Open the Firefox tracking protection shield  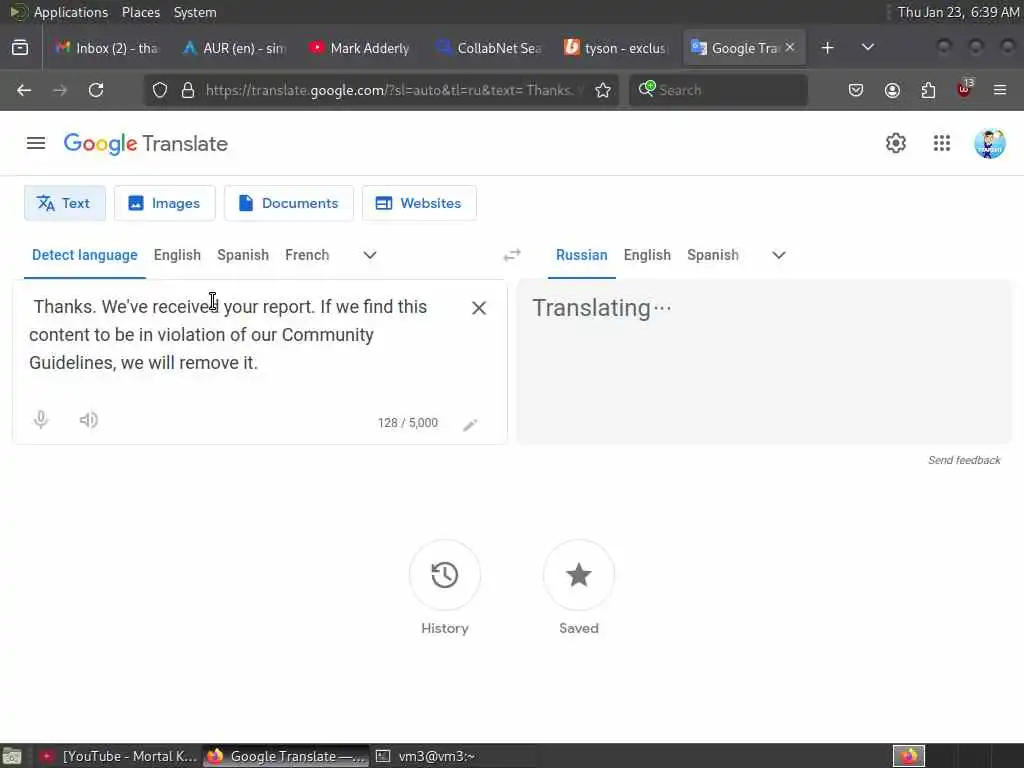pos(160,90)
